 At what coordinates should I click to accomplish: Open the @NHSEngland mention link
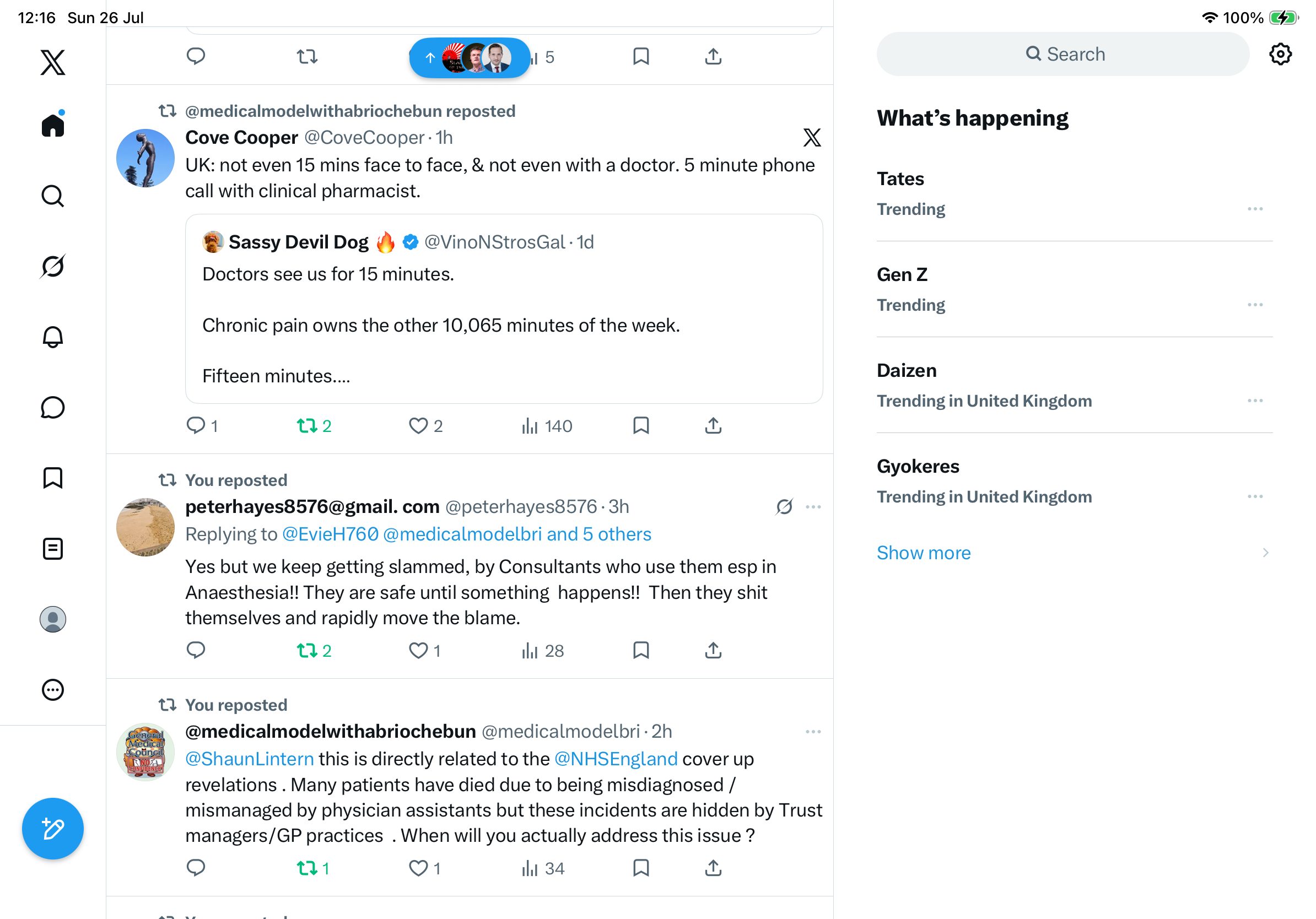616,759
